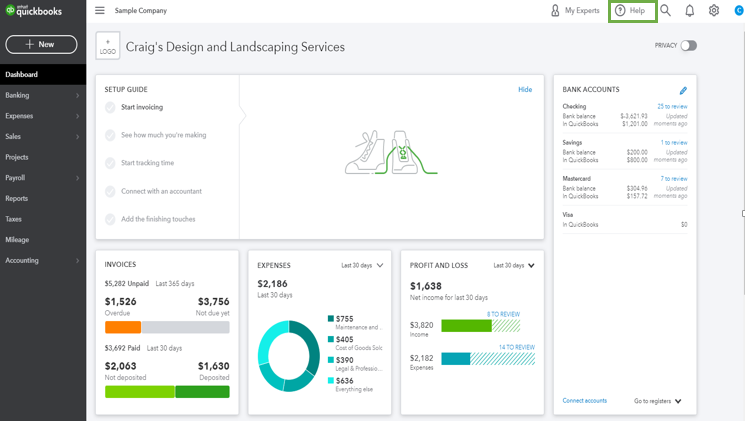Click the gray Not due yet bar

(186, 327)
